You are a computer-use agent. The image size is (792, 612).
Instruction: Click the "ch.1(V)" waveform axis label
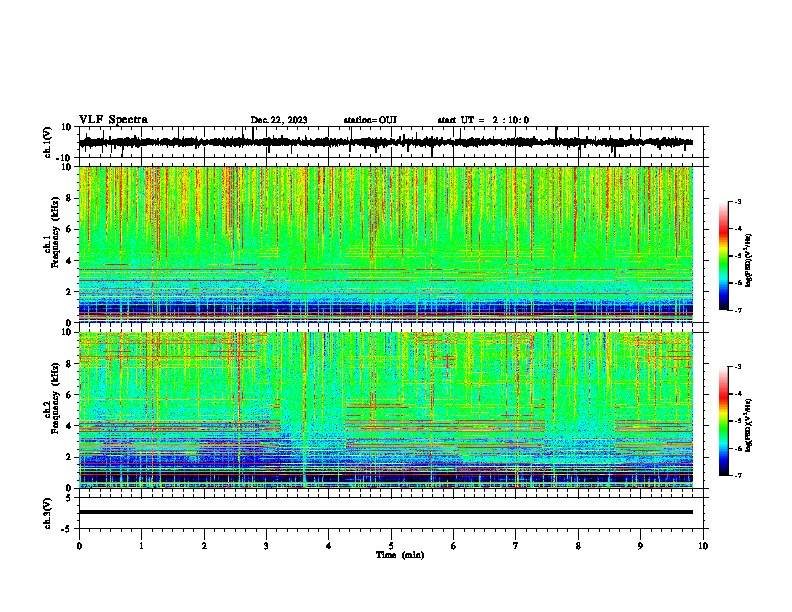(x=48, y=142)
